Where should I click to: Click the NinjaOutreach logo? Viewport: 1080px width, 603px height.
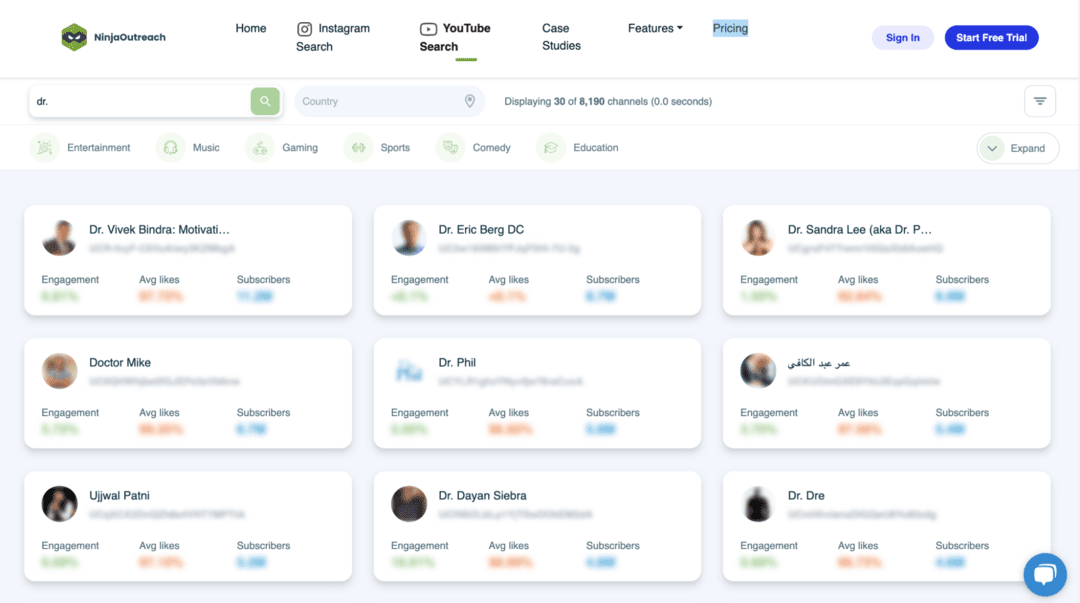click(x=114, y=37)
